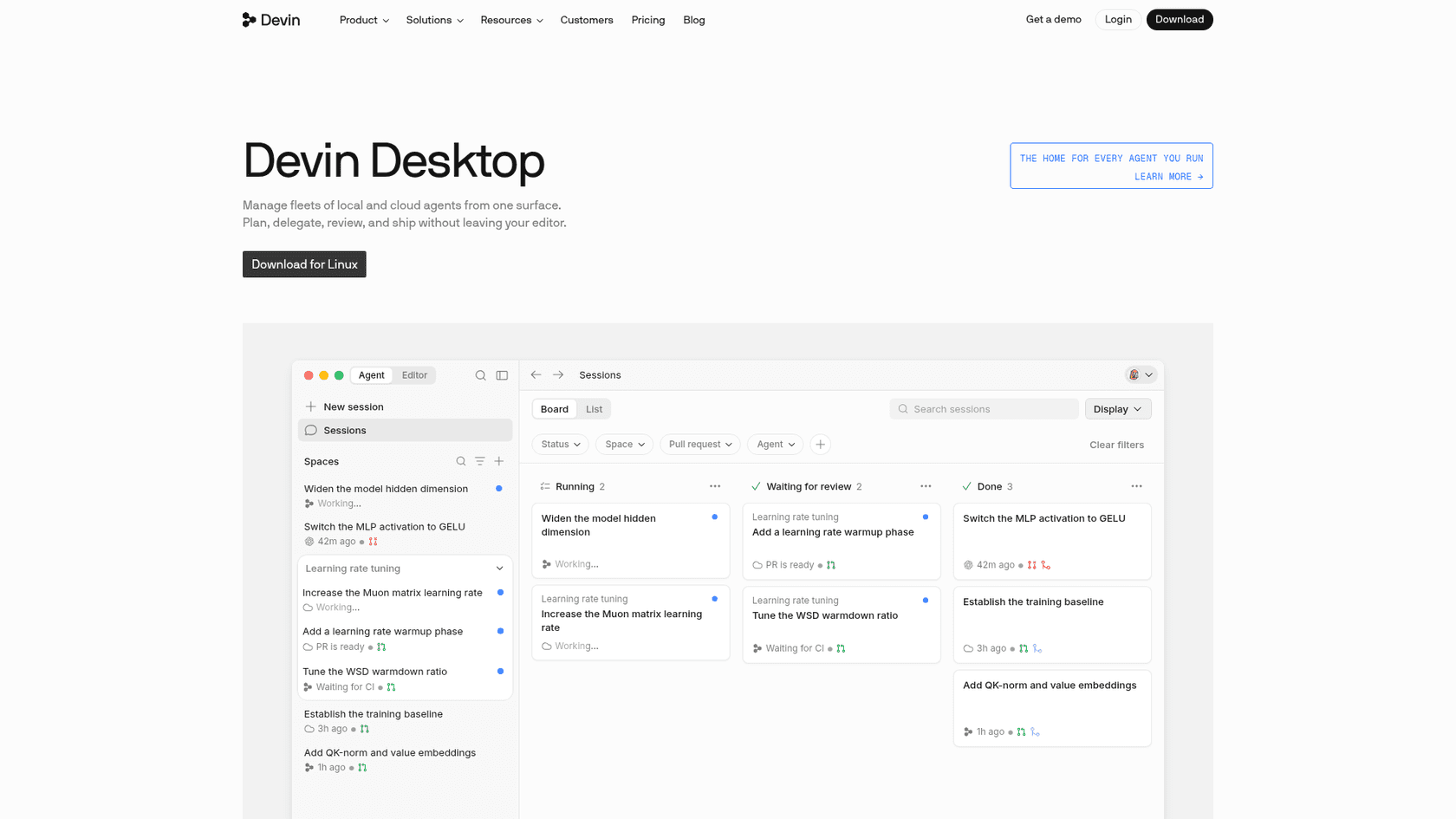1456x819 pixels.
Task: Switch to Editor mode toggle
Action: [x=414, y=375]
